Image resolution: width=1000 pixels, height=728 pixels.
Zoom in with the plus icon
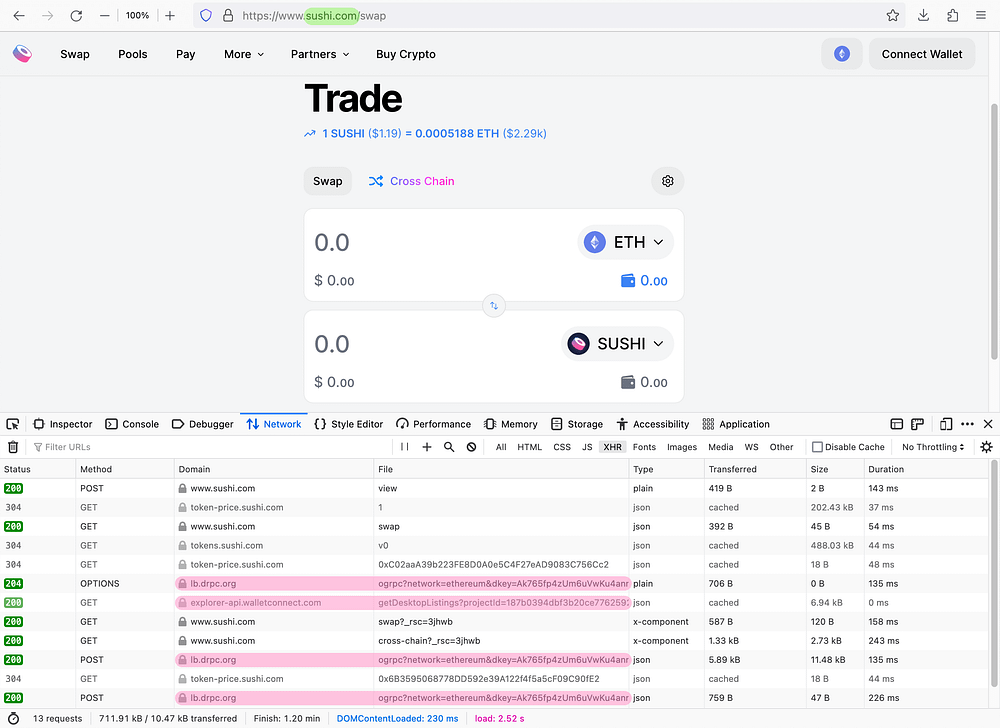[x=170, y=16]
